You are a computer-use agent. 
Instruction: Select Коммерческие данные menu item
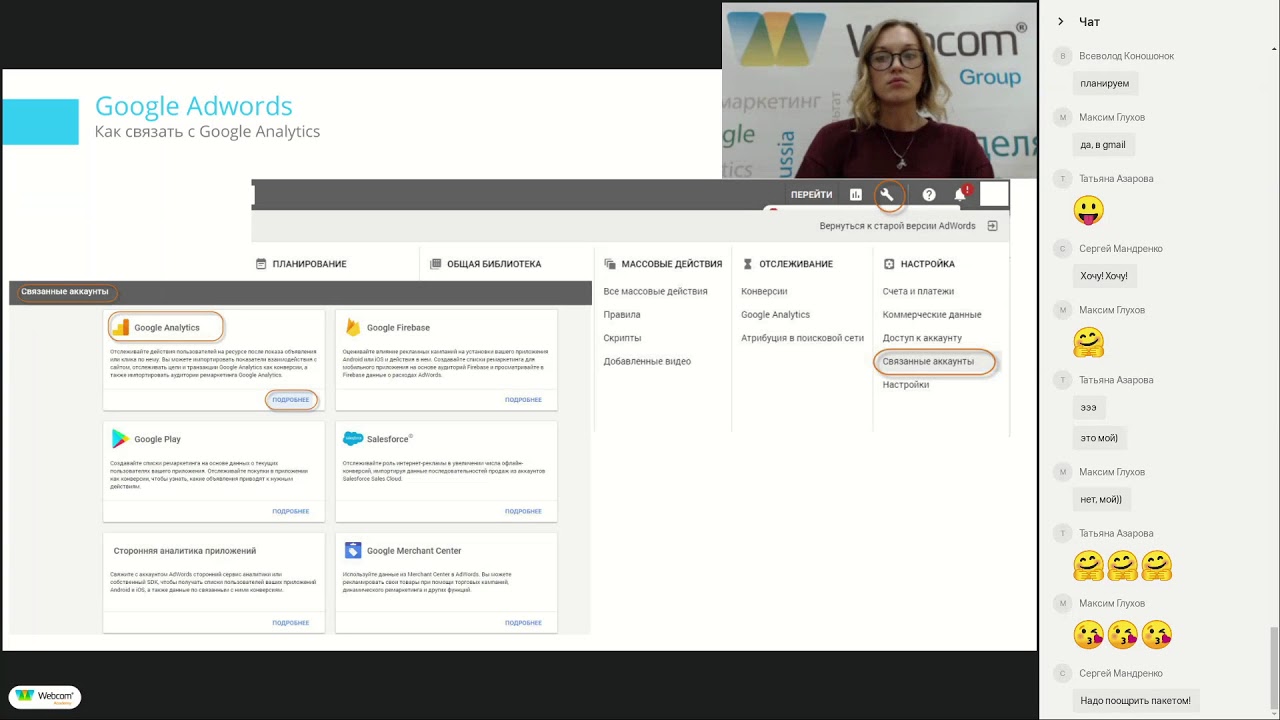pyautogui.click(x=932, y=314)
